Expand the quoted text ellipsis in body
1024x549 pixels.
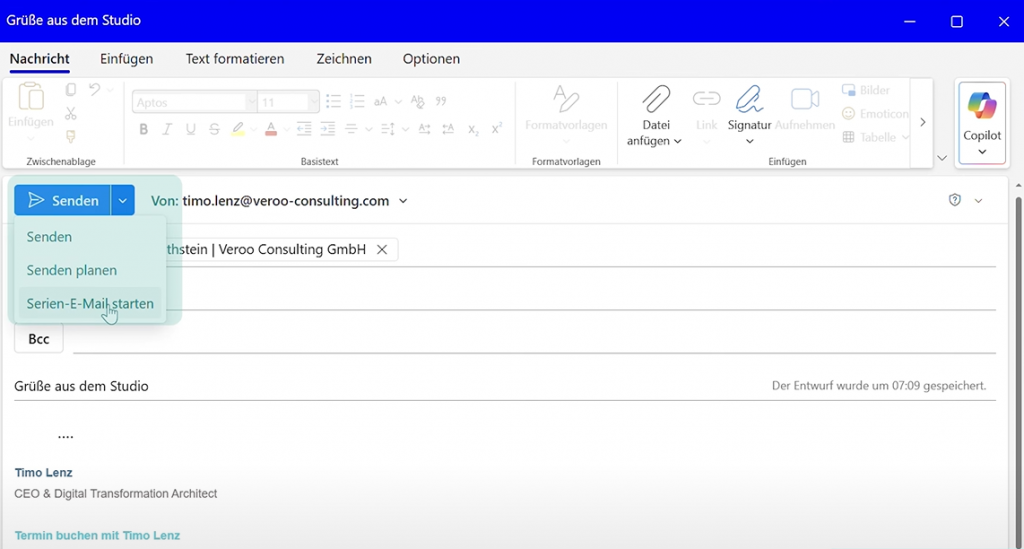pos(65,436)
